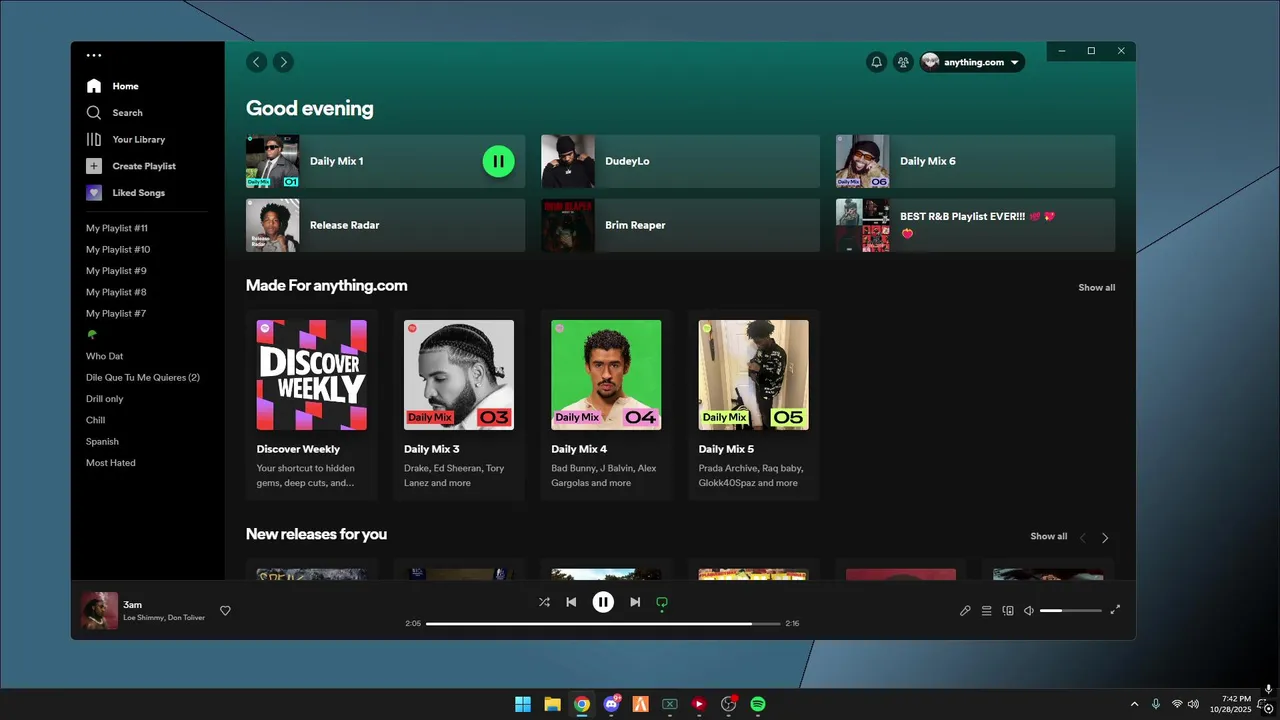The width and height of the screenshot is (1280, 720).
Task: Open My Playlist #11
Action: click(117, 228)
